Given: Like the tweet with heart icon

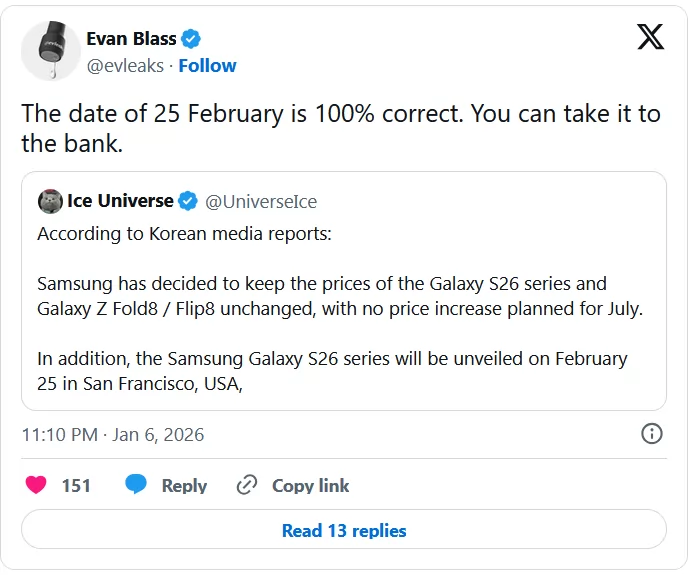Looking at the screenshot, I should pyautogui.click(x=36, y=485).
